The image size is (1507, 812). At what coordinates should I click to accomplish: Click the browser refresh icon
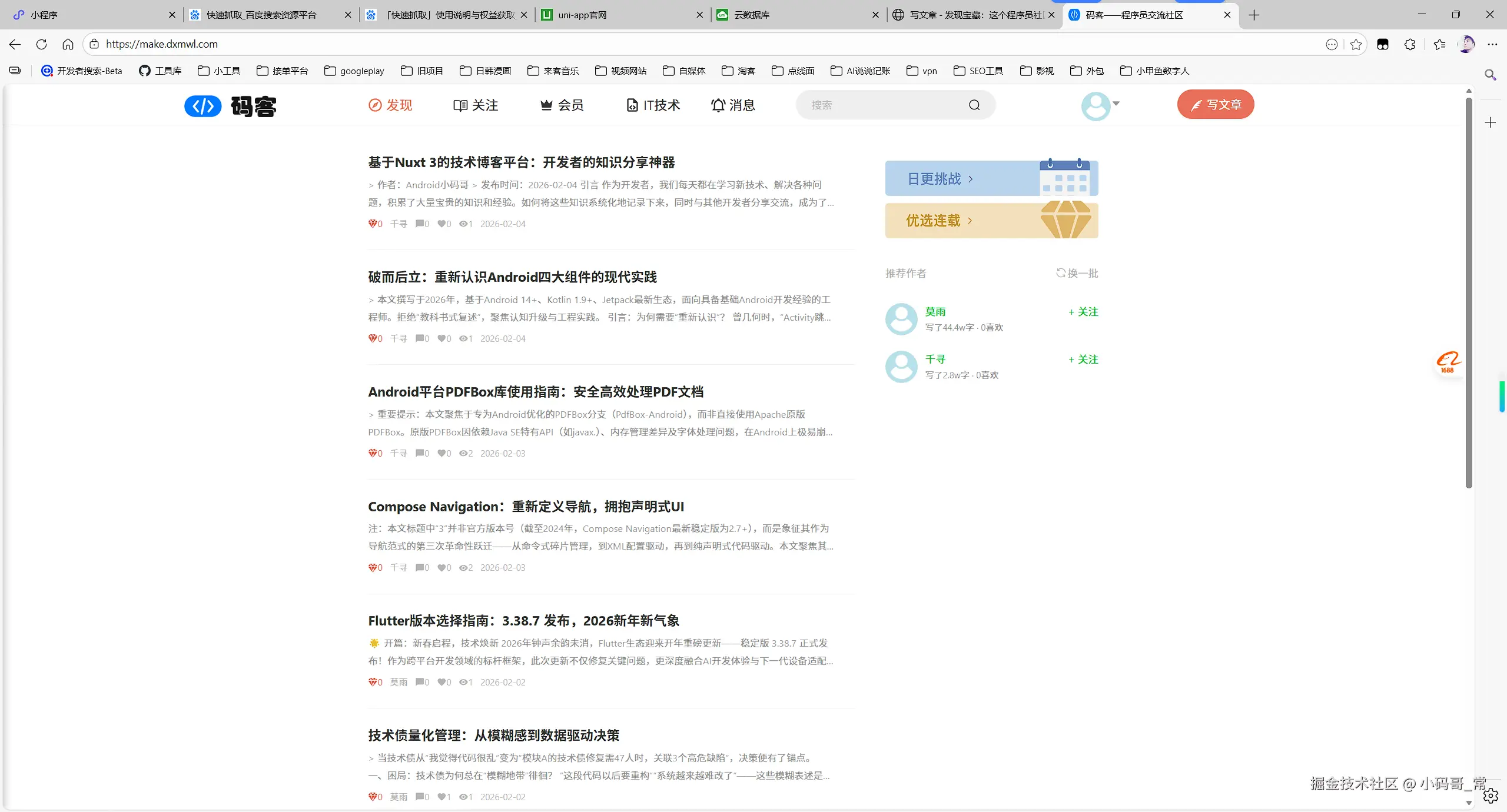(x=41, y=44)
